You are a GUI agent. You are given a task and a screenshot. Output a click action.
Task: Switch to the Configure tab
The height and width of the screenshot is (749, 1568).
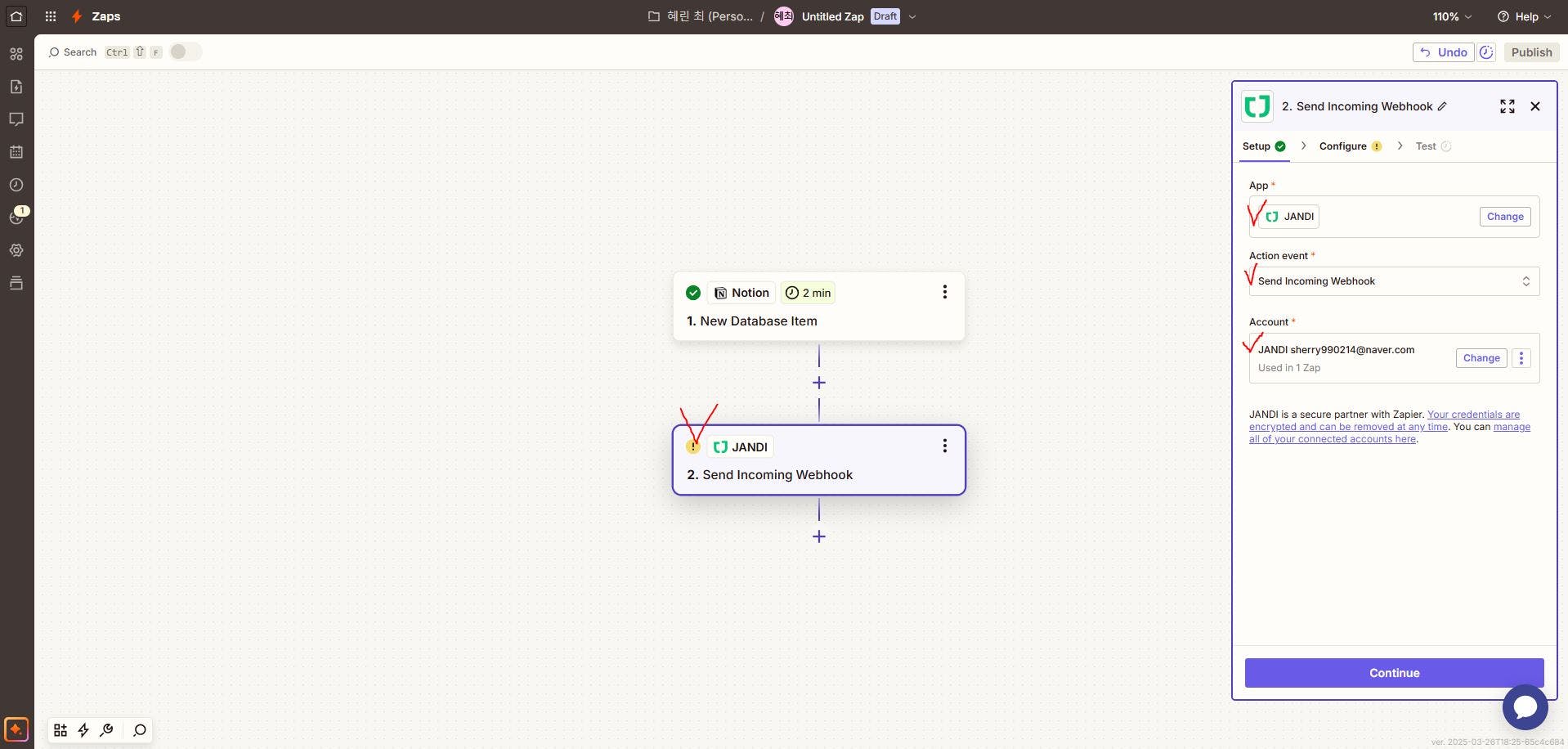coord(1350,146)
